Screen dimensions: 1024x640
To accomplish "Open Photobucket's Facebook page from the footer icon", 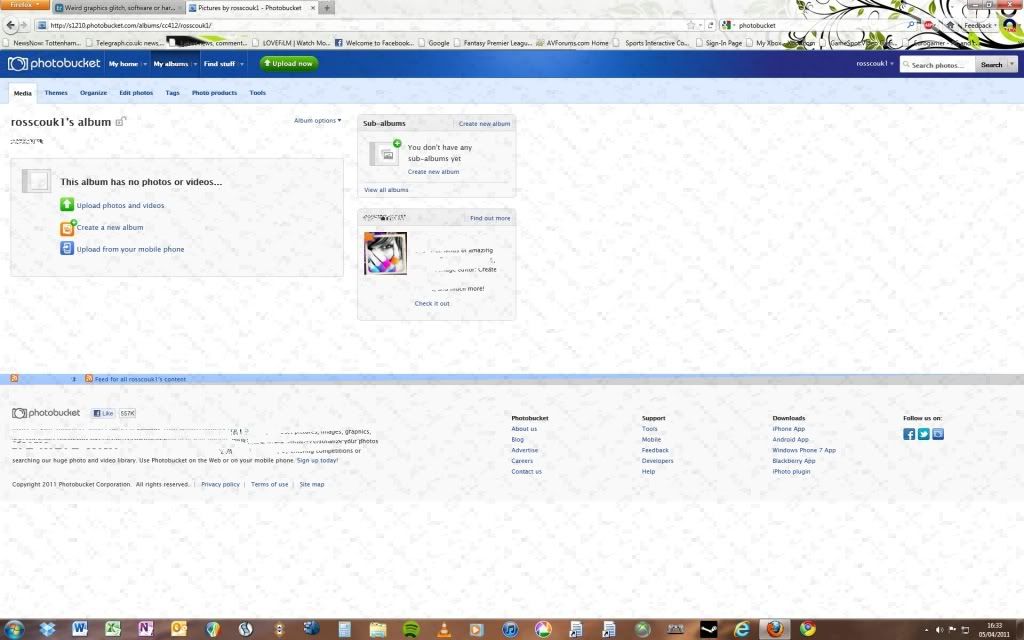I will tap(909, 434).
